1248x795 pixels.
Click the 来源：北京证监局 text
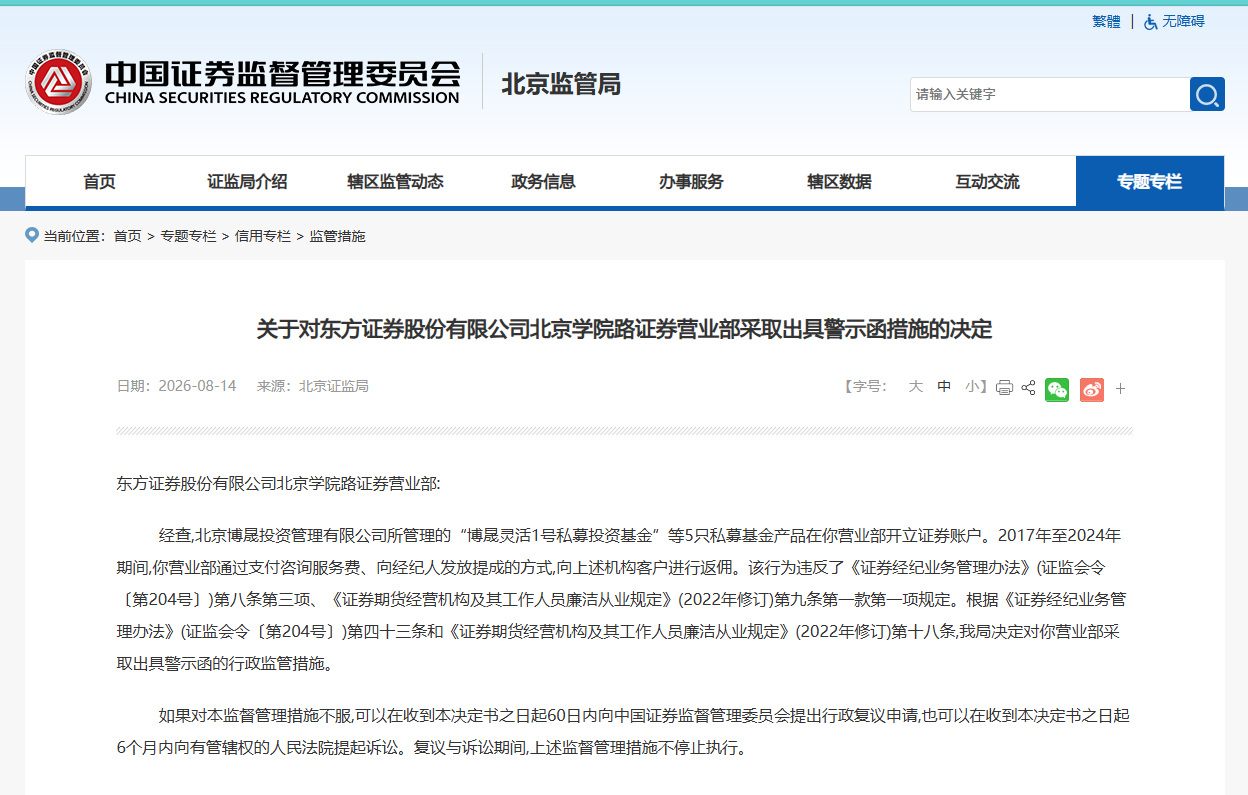click(x=313, y=386)
